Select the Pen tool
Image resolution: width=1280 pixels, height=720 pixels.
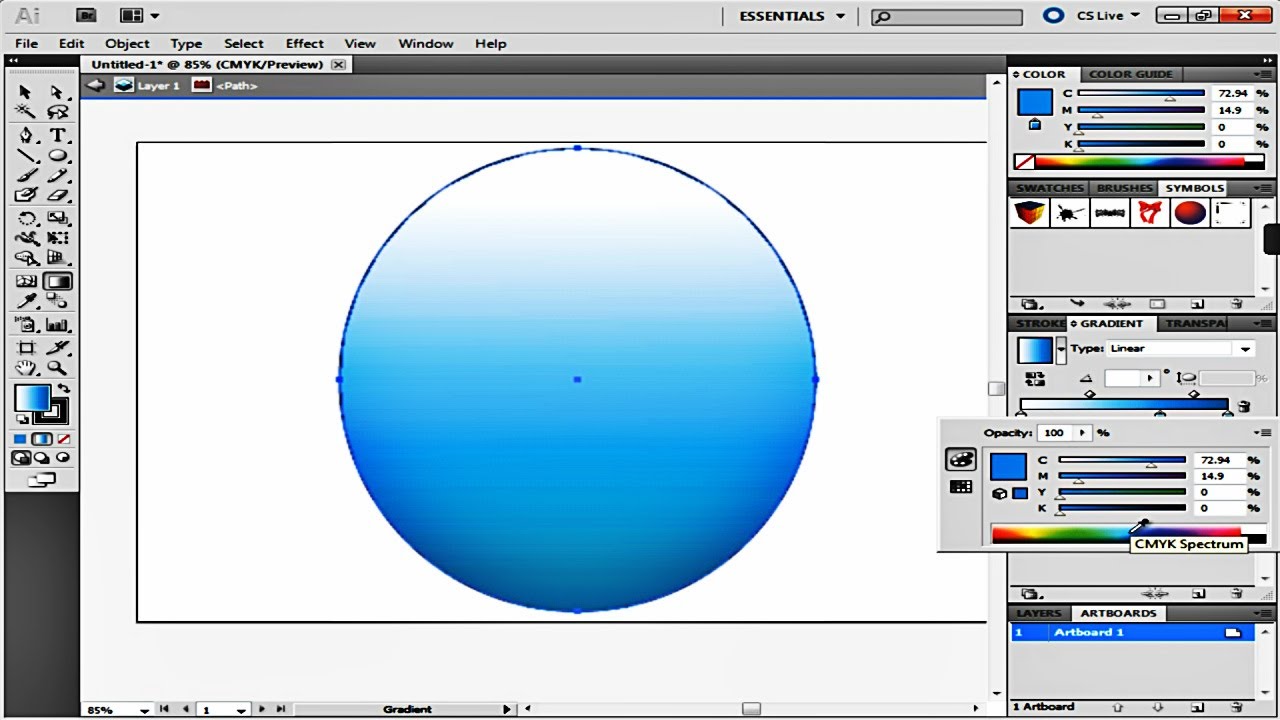coord(25,135)
